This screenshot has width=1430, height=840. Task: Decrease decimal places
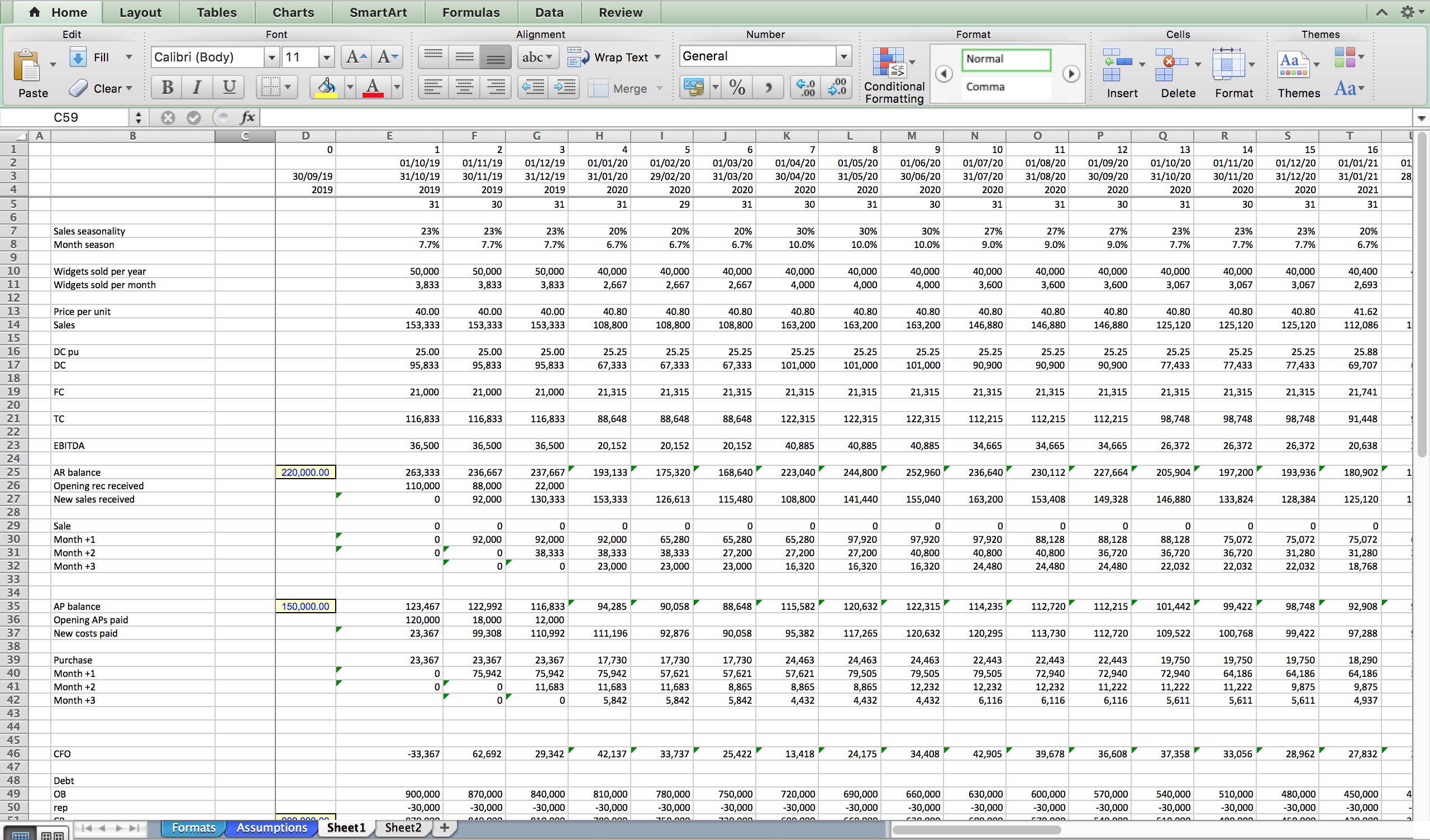837,87
